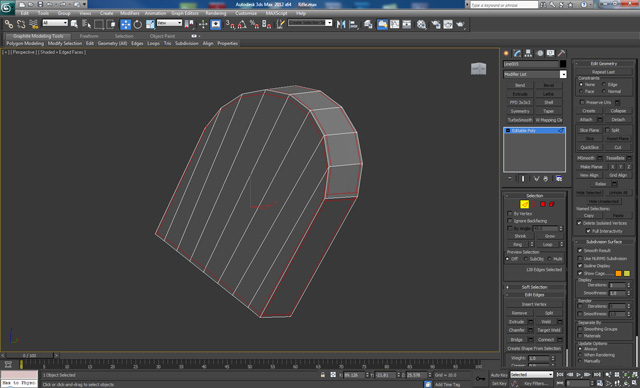Open the Hierarchy command panel tab
This screenshot has height=388, width=640.
click(x=528, y=53)
